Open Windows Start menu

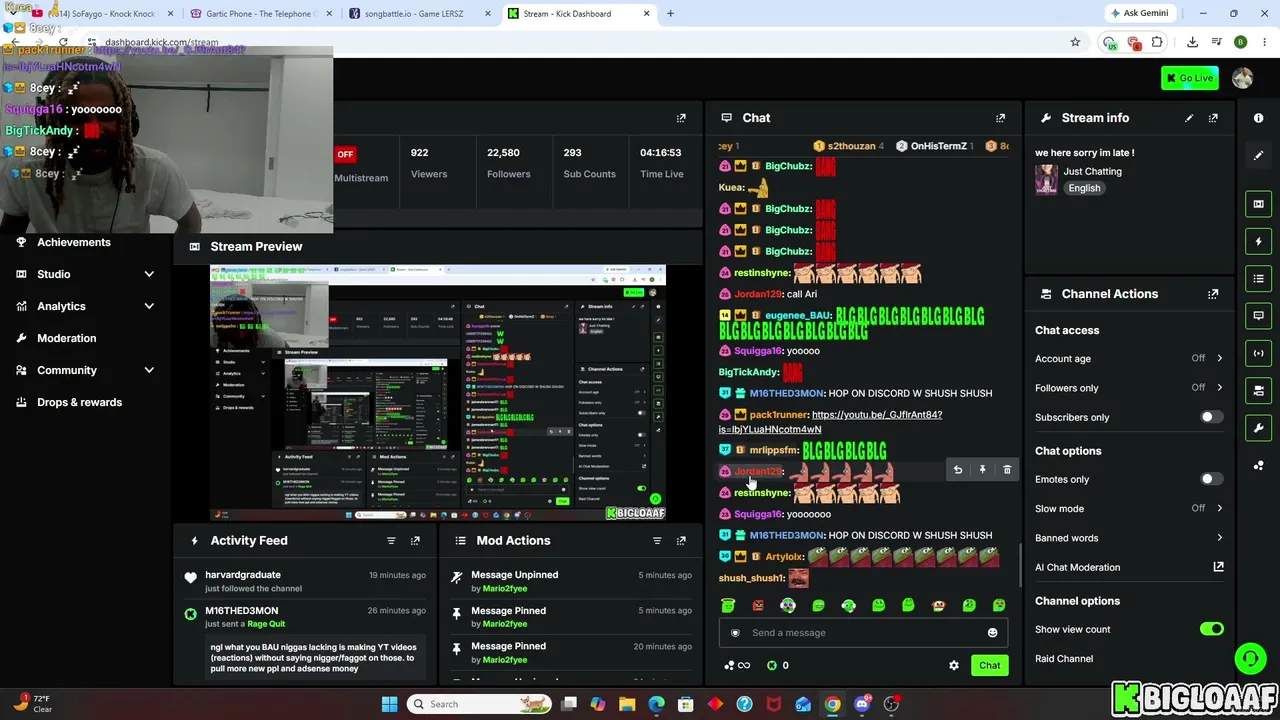[x=389, y=704]
